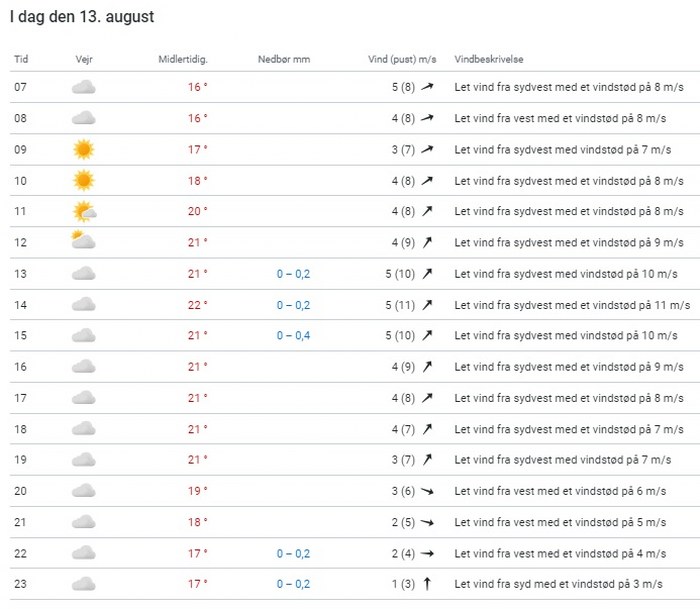Click the wind arrow for hour 22
This screenshot has width=700, height=609.
[x=427, y=553]
